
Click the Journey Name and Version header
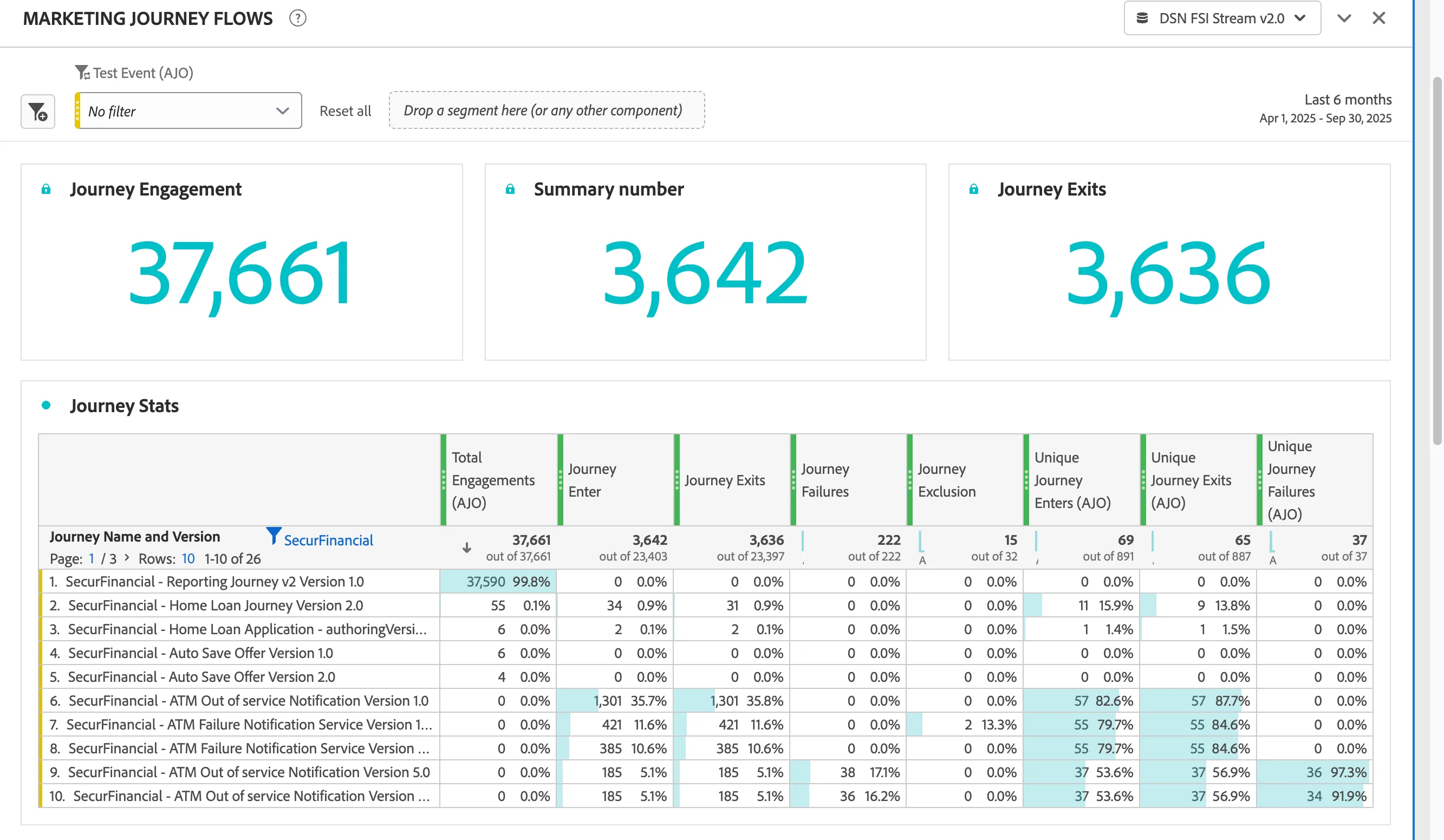(135, 537)
